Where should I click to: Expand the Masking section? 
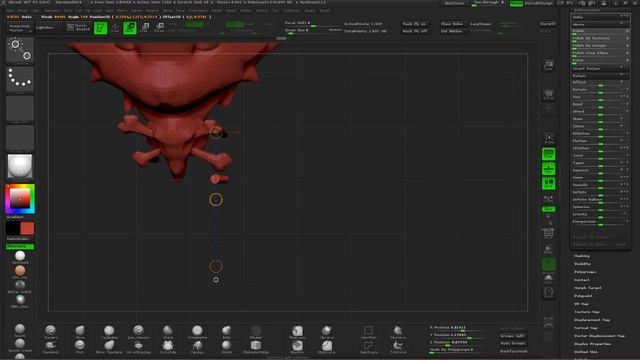(x=582, y=256)
